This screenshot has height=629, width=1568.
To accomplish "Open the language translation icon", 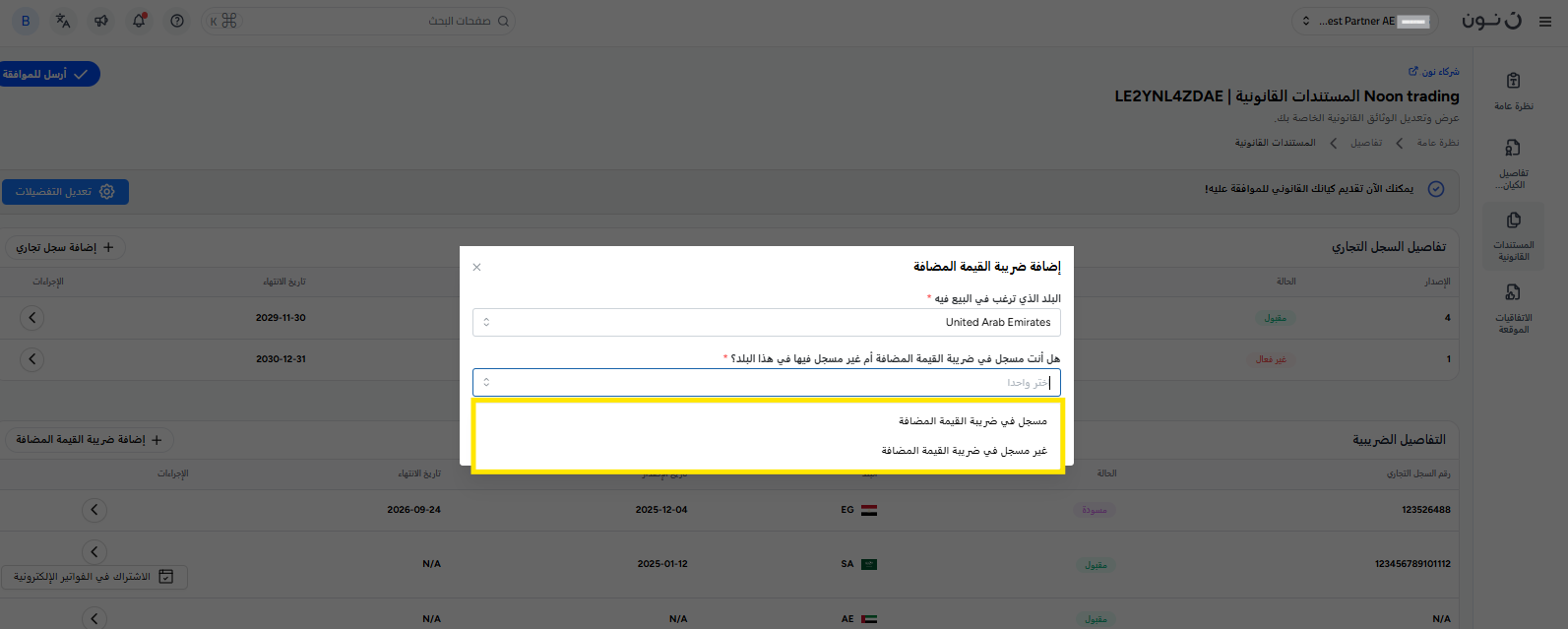I will [x=63, y=21].
